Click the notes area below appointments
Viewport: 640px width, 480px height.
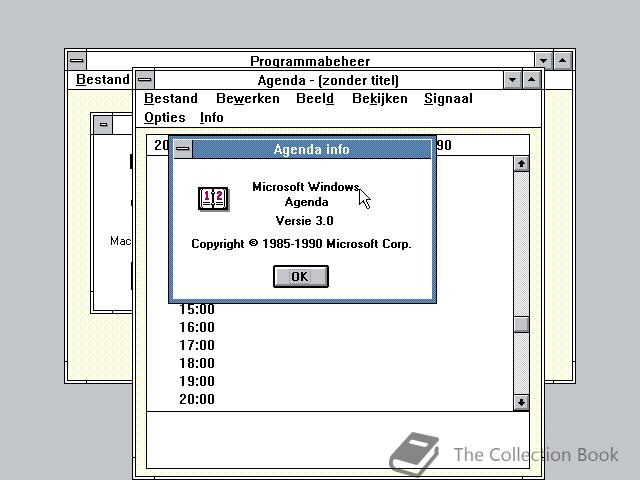coord(338,440)
